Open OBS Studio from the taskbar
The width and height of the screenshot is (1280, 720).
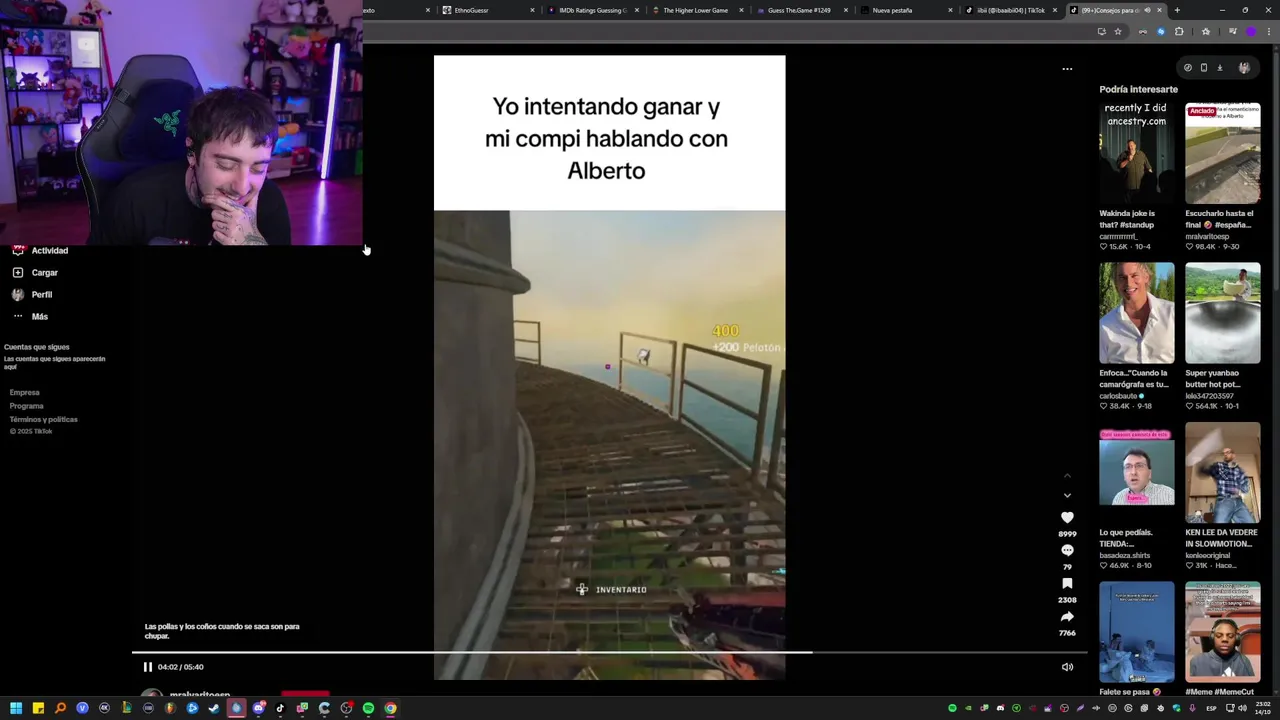[x=346, y=708]
